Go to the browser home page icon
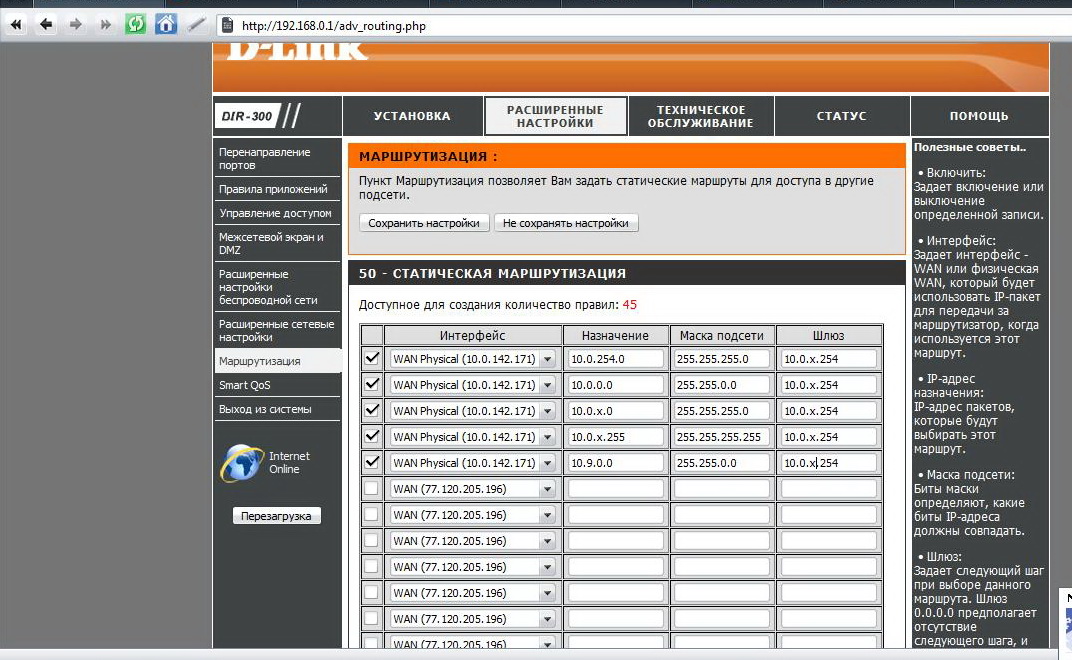1072x660 pixels. click(166, 25)
